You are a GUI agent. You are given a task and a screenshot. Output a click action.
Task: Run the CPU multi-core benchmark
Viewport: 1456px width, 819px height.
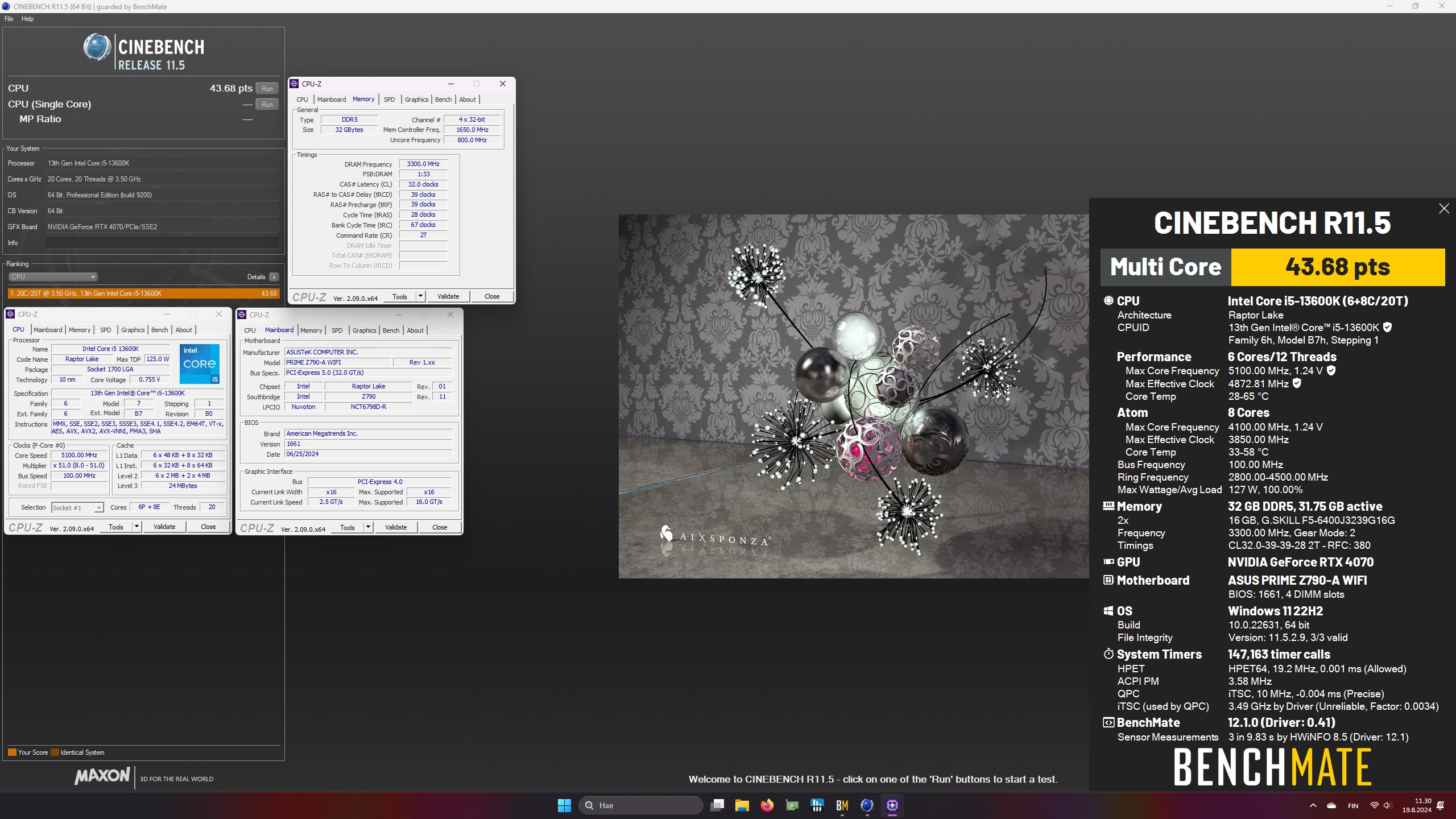point(267,88)
